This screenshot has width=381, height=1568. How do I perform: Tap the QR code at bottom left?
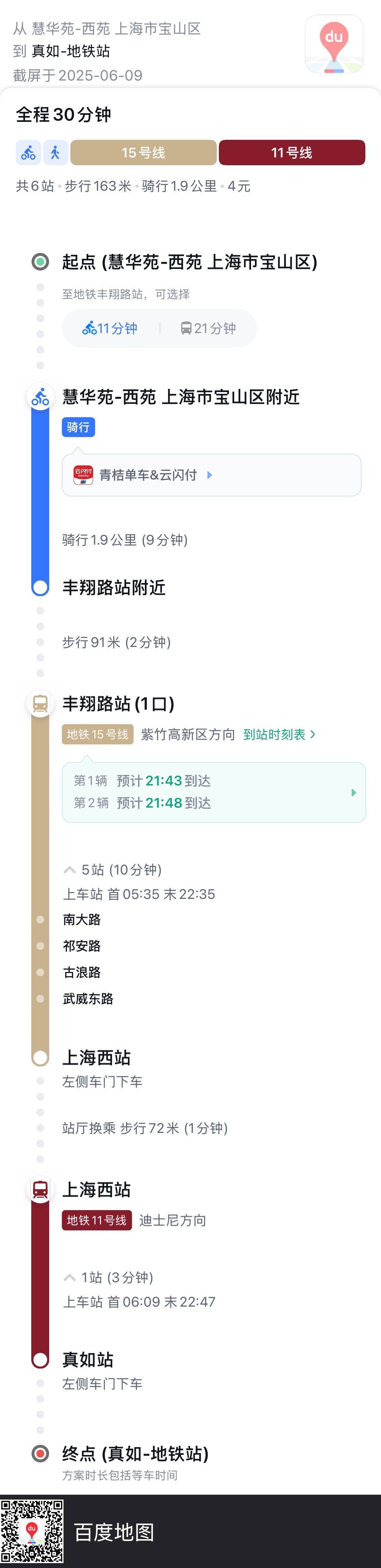(32, 1531)
